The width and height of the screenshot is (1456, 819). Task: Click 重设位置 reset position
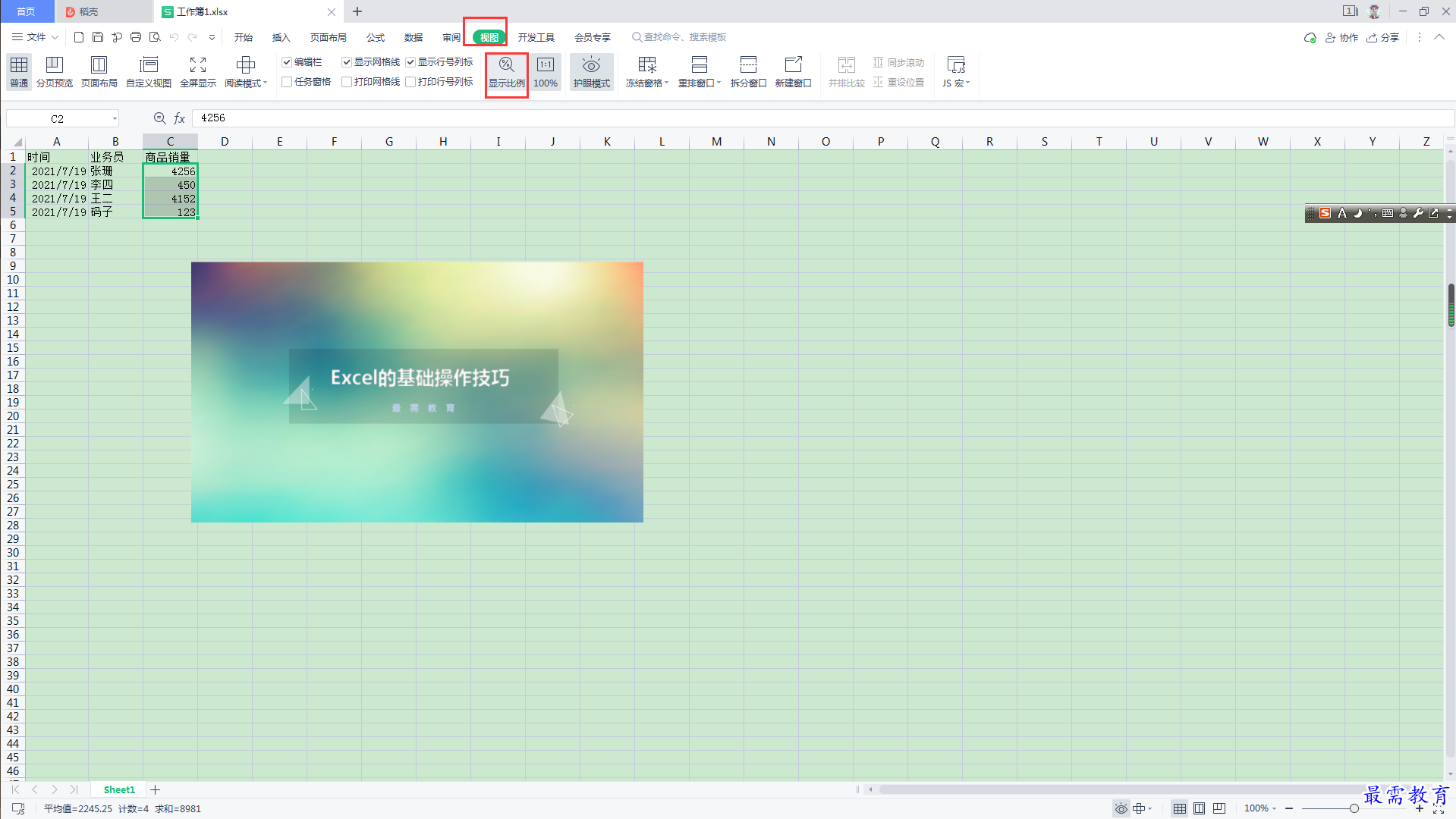click(x=899, y=82)
